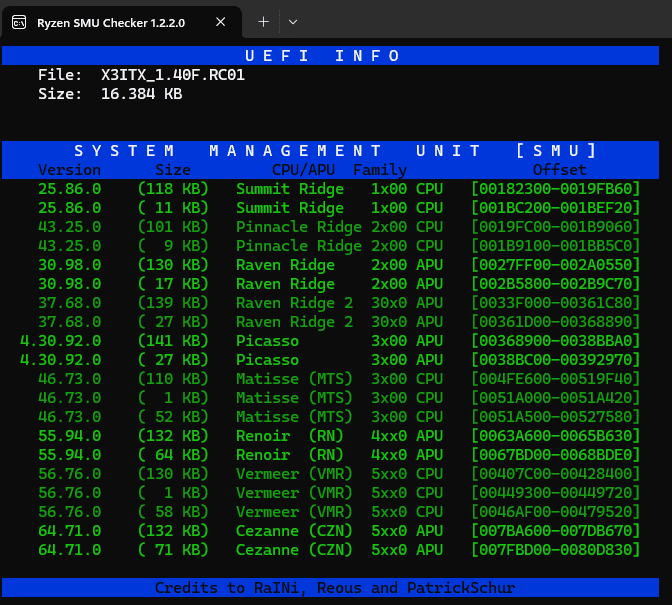Click offset [00449300-00449720]

tap(556, 493)
